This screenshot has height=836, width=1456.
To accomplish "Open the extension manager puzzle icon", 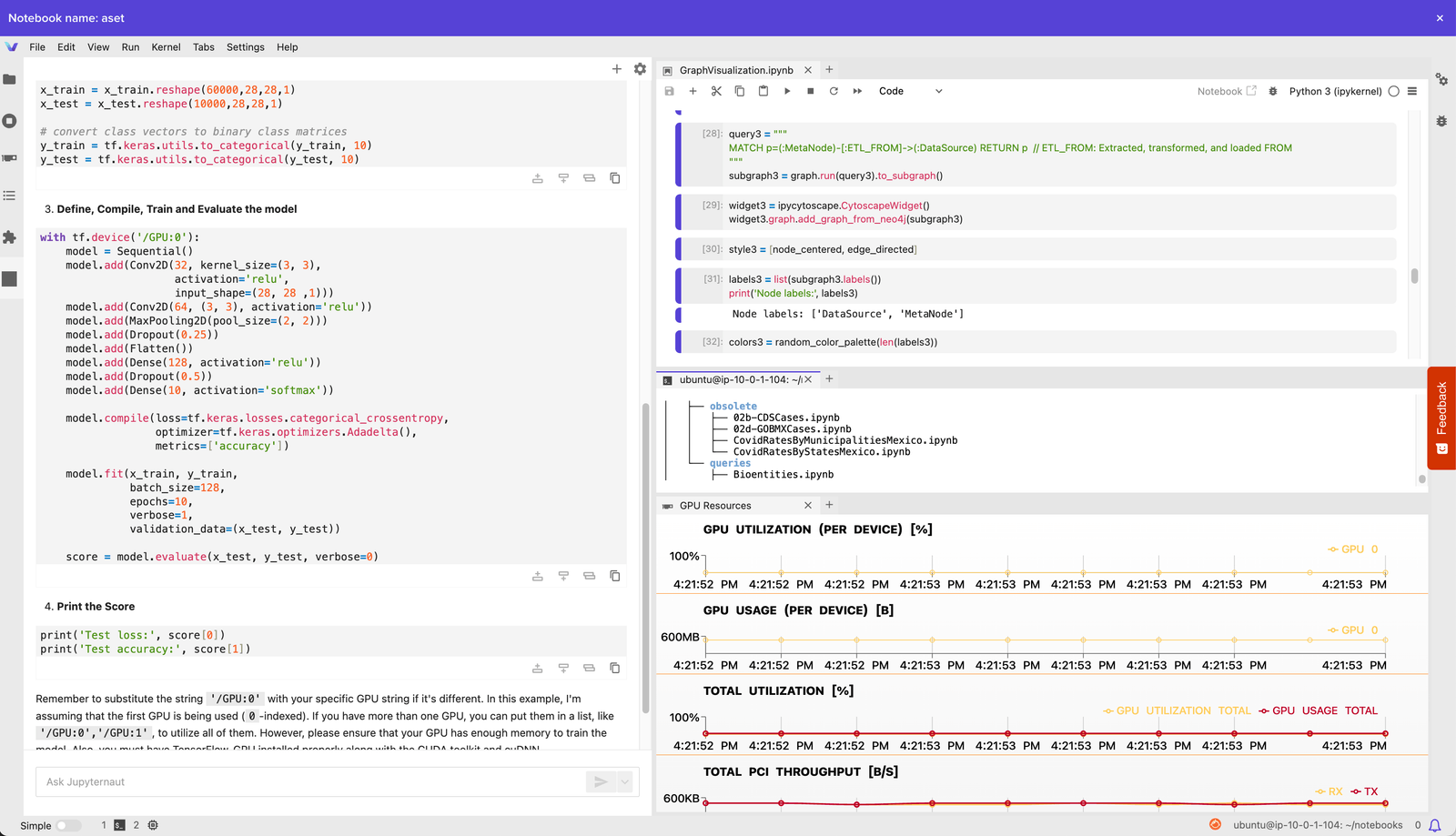I will tap(10, 237).
